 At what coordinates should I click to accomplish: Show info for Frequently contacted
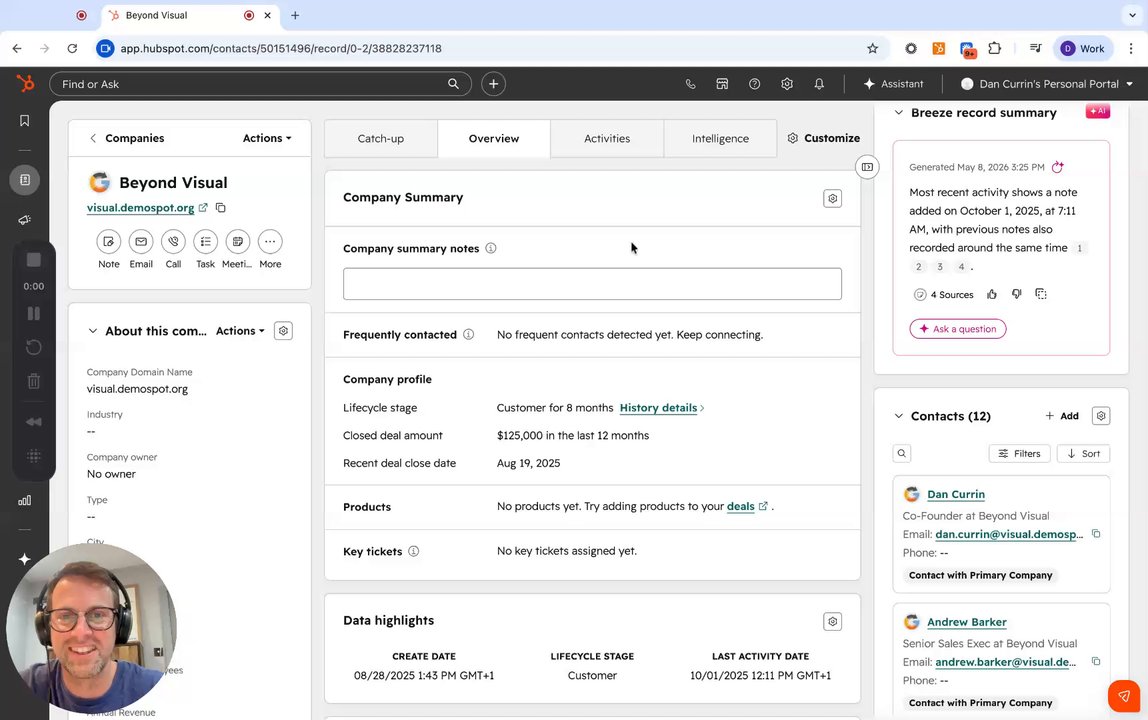click(469, 335)
